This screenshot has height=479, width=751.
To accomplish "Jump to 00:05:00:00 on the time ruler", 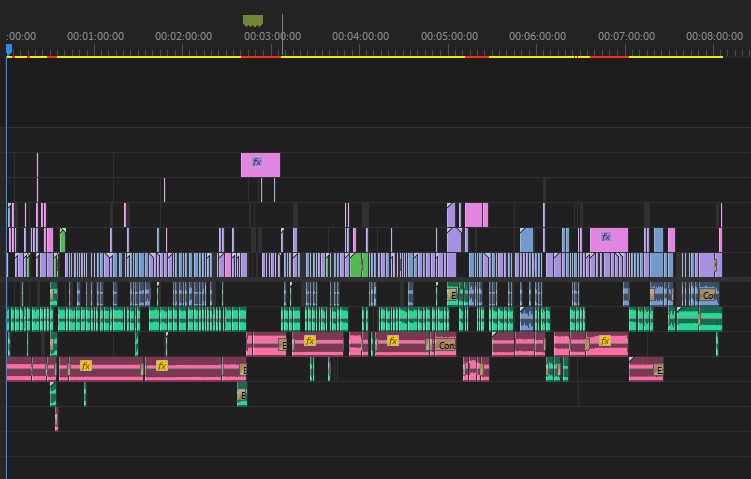I will [x=449, y=36].
